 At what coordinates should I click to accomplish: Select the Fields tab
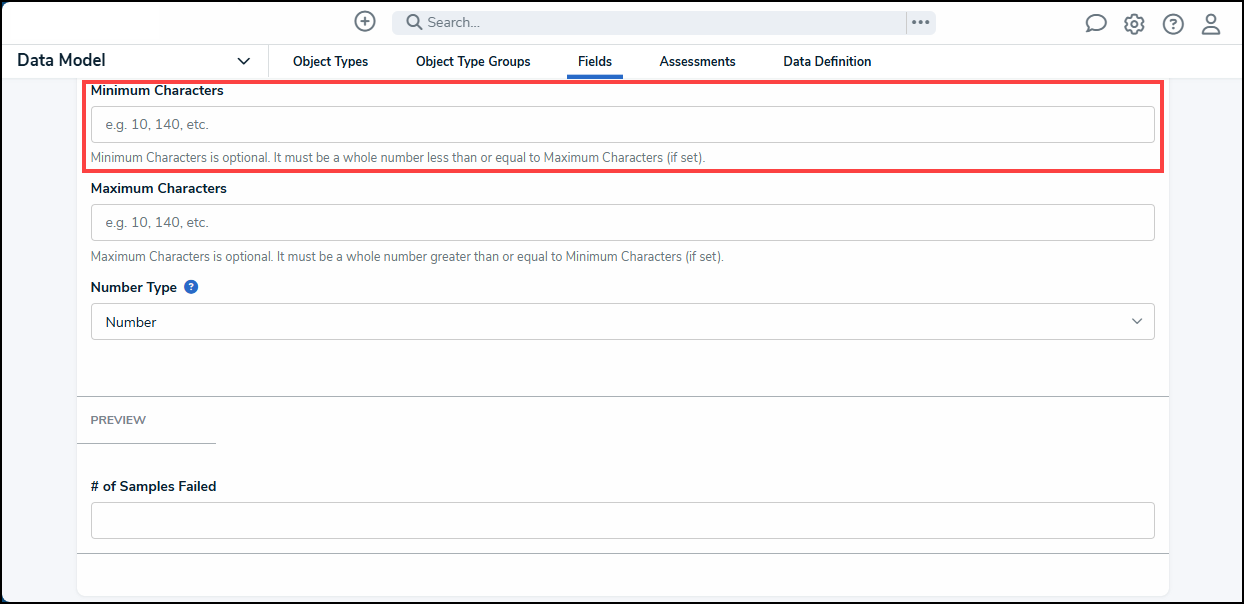pos(595,62)
